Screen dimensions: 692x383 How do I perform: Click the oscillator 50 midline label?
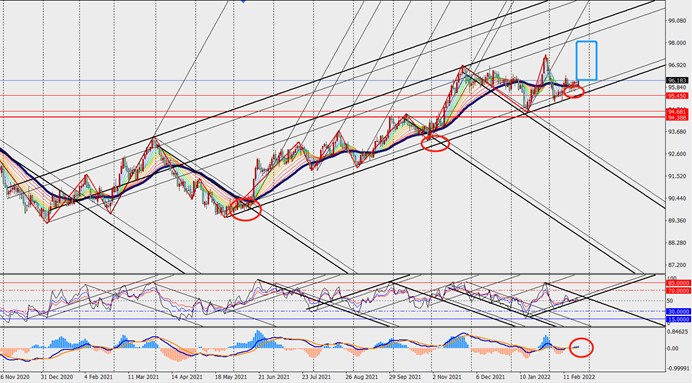pyautogui.click(x=669, y=301)
